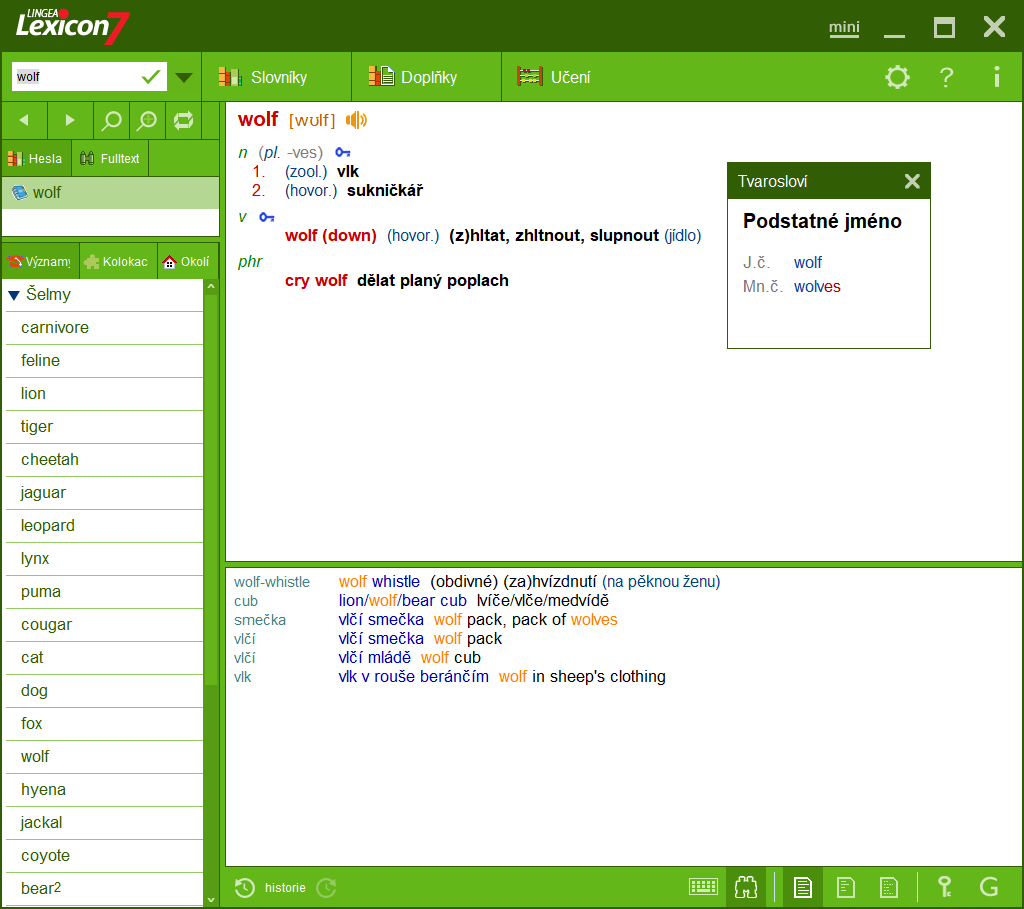Open the on-screen keyboard icon
This screenshot has height=909, width=1024.
(x=703, y=887)
